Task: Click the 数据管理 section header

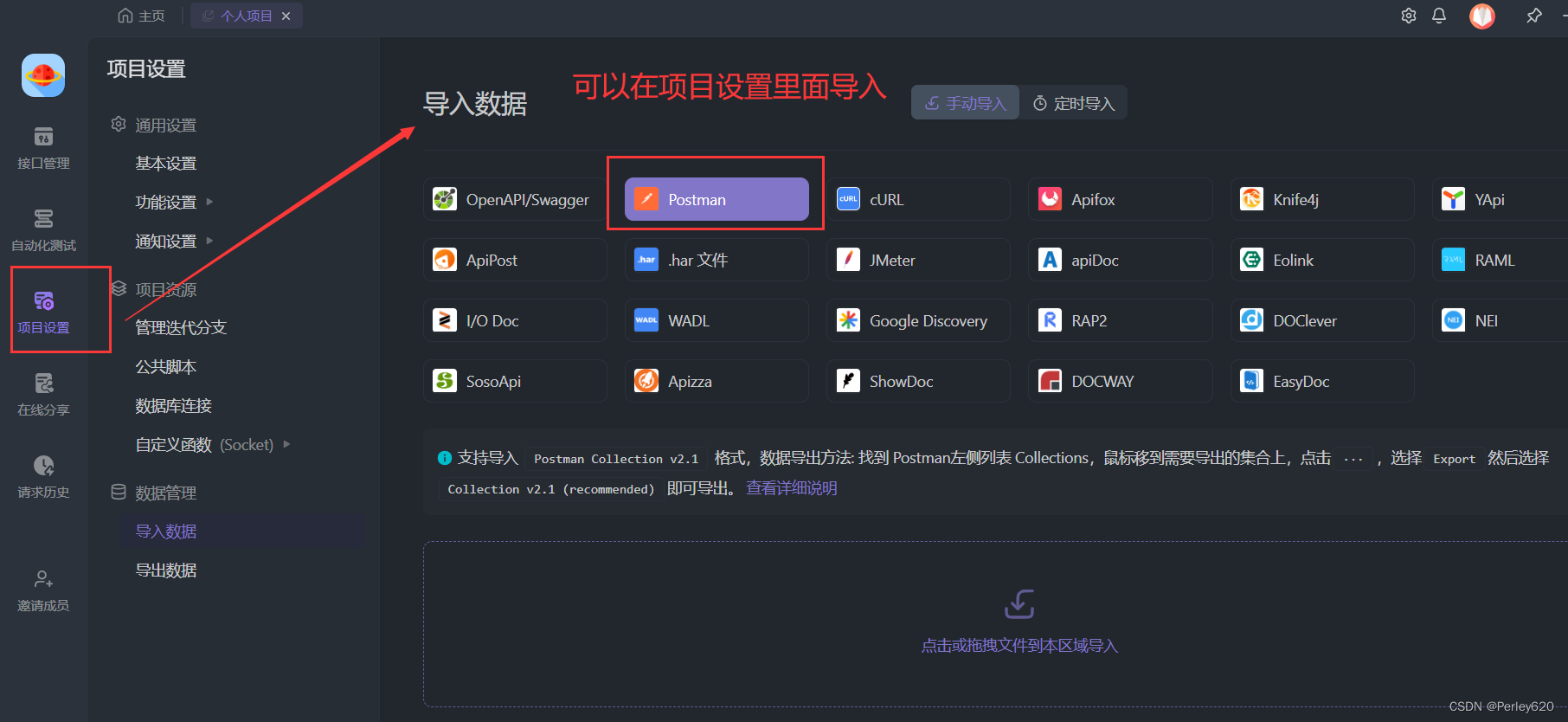Action: click(153, 493)
